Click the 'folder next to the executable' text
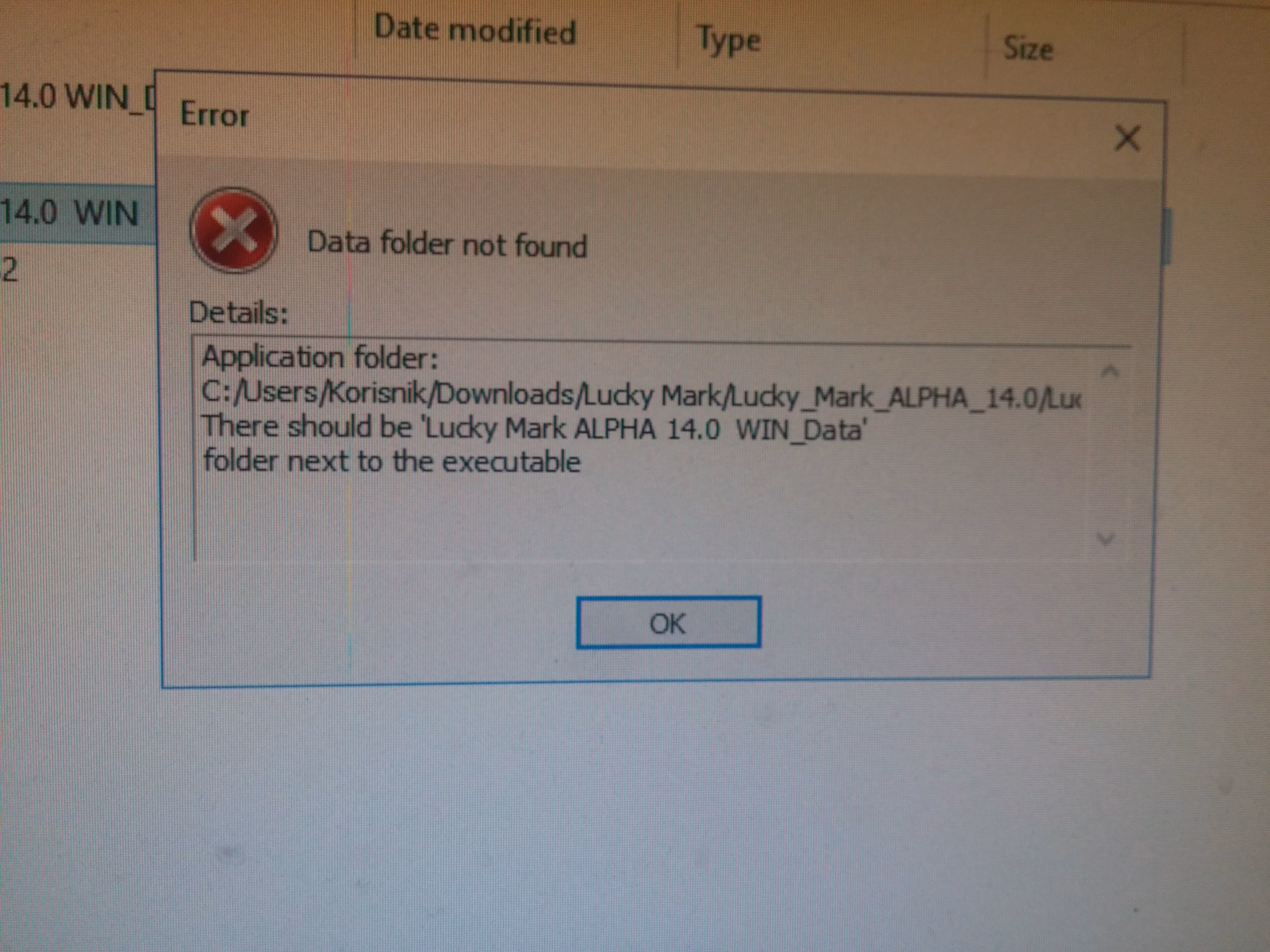The image size is (1270, 952). point(392,461)
